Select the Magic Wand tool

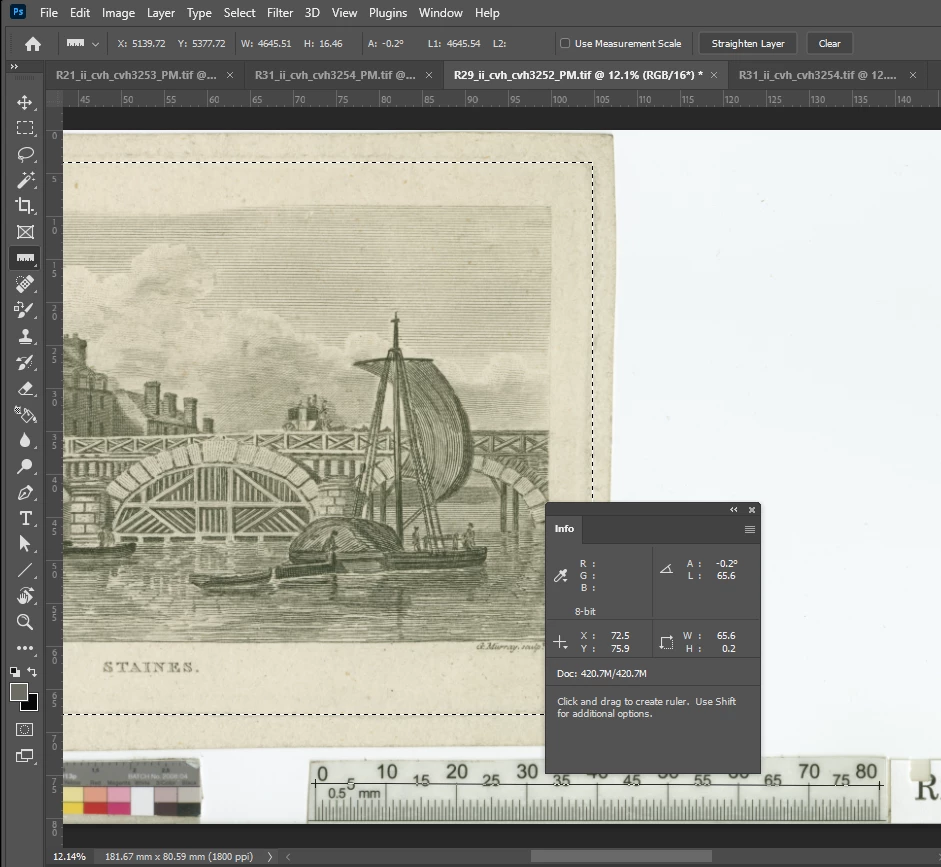pos(25,180)
